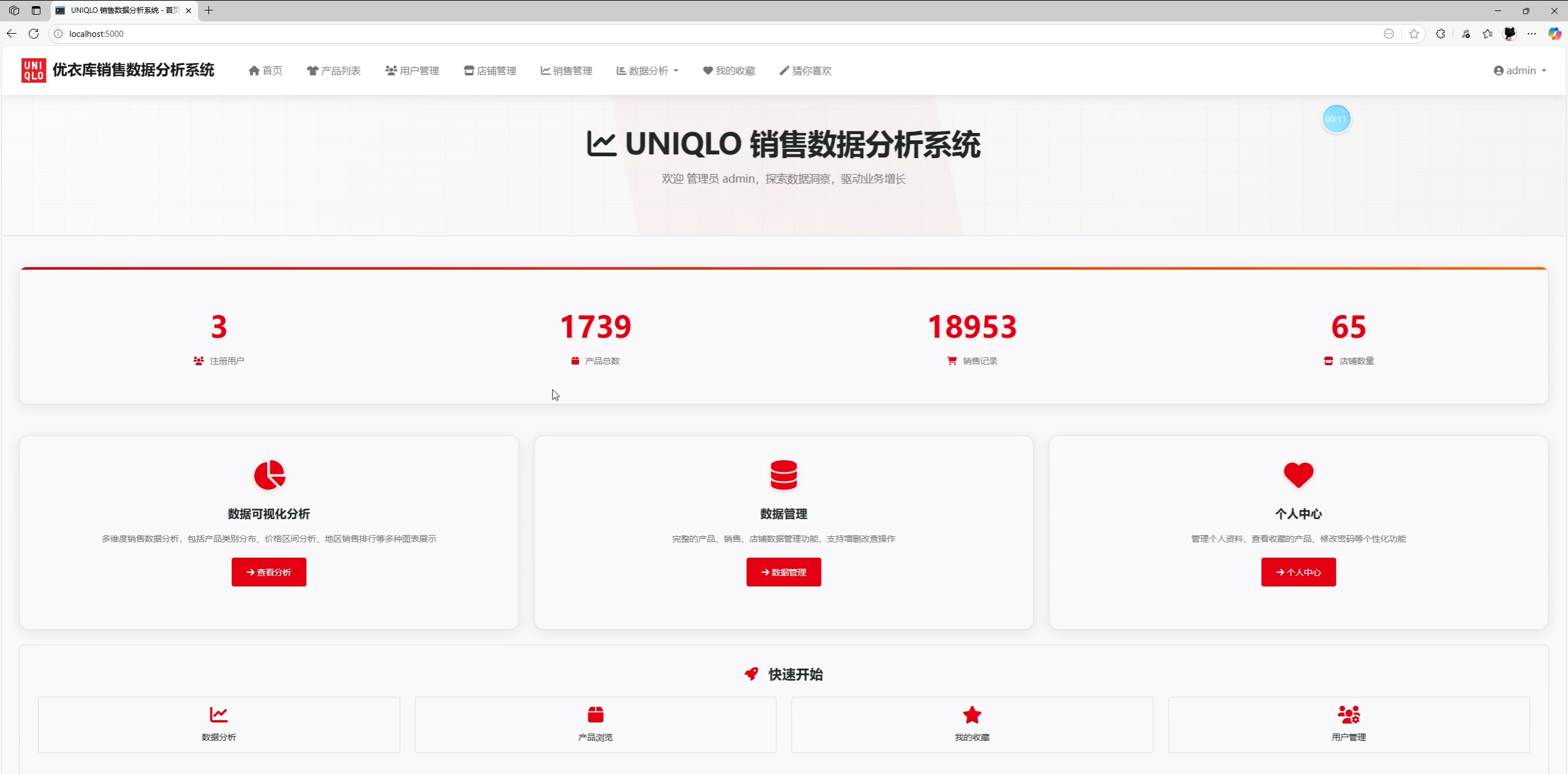The width and height of the screenshot is (1568, 774).
Task: Expand the admin account dropdown
Action: [1520, 70]
